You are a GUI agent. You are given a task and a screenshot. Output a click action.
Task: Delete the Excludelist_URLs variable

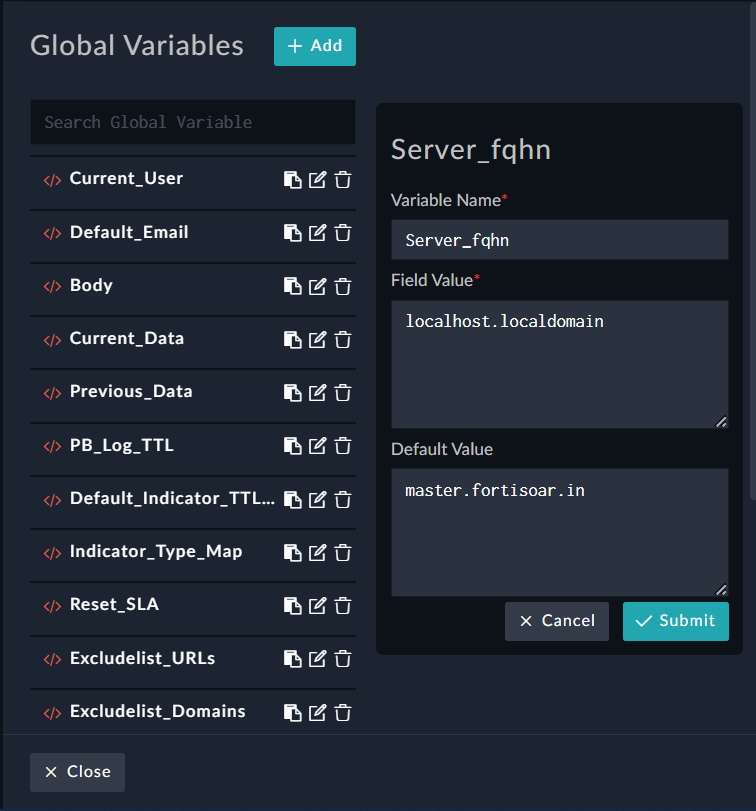click(x=343, y=658)
